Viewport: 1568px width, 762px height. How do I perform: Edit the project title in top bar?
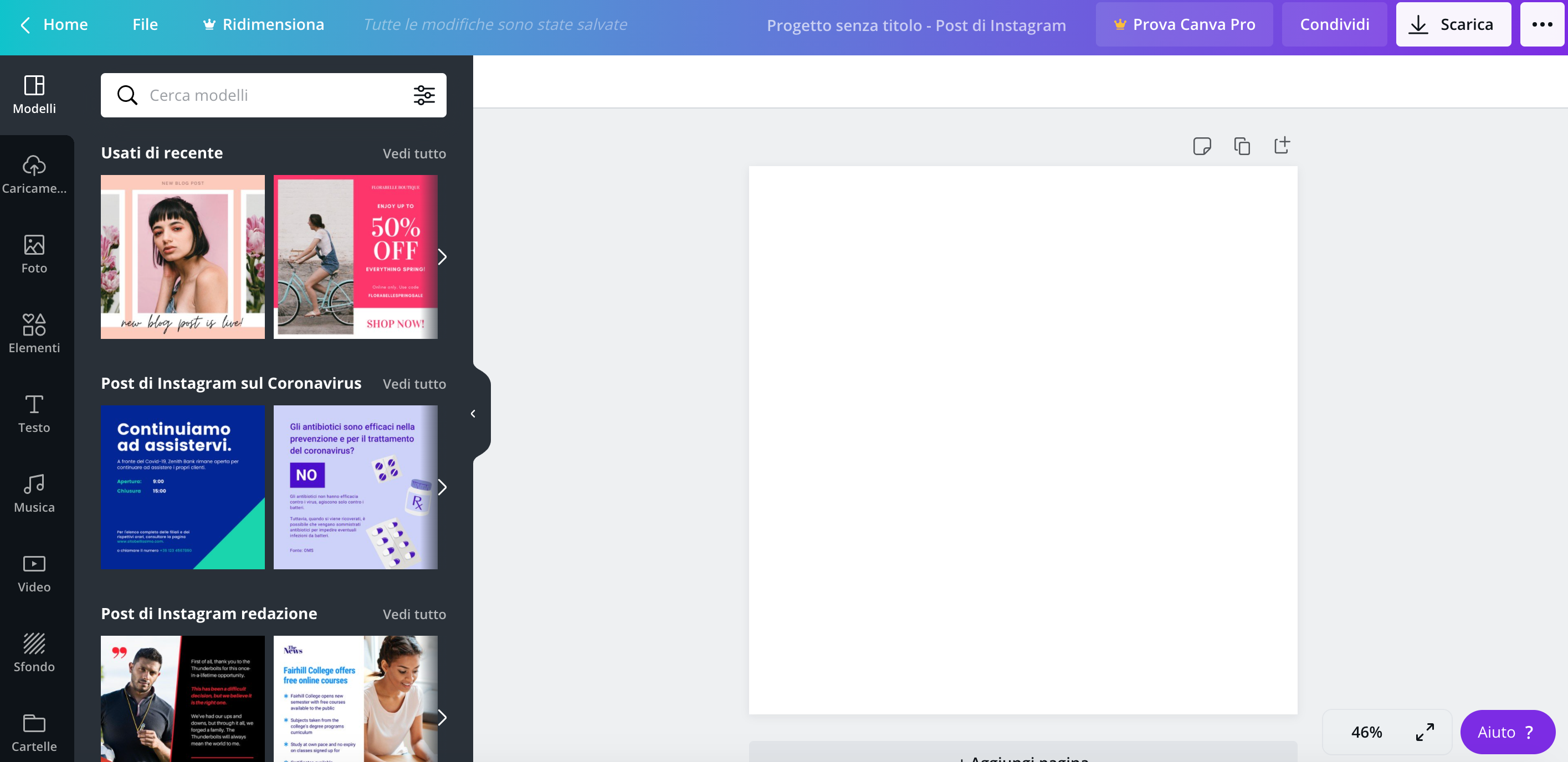click(916, 25)
